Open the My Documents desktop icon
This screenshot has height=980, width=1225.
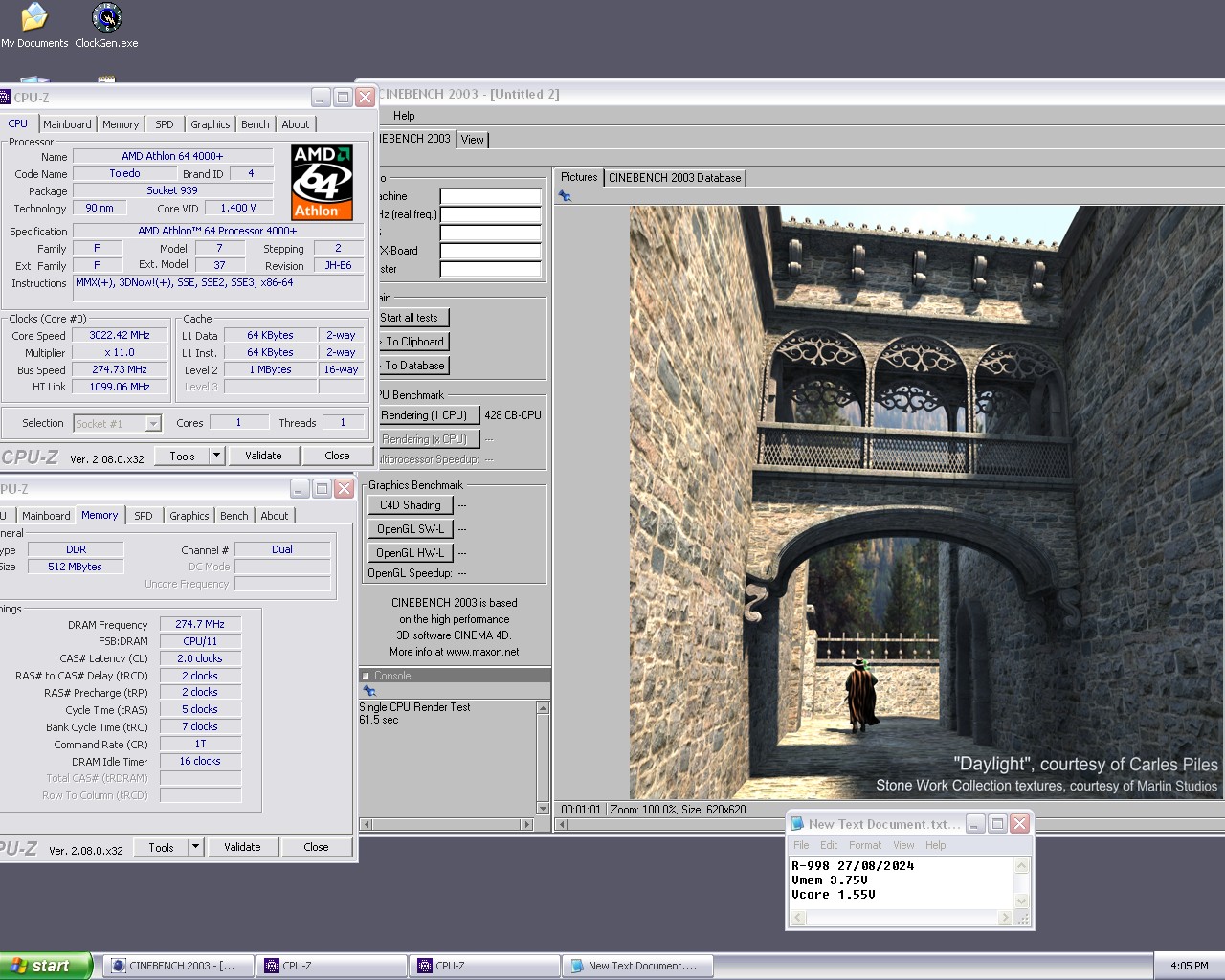(x=34, y=26)
